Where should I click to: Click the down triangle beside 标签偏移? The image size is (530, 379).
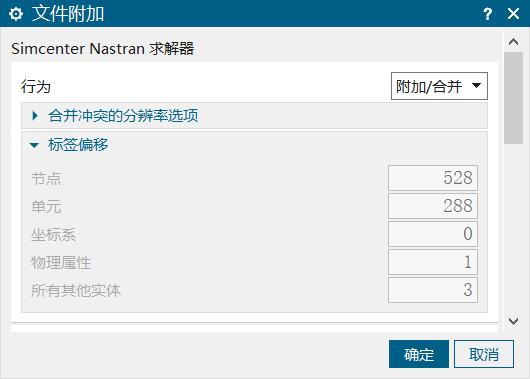(x=34, y=145)
